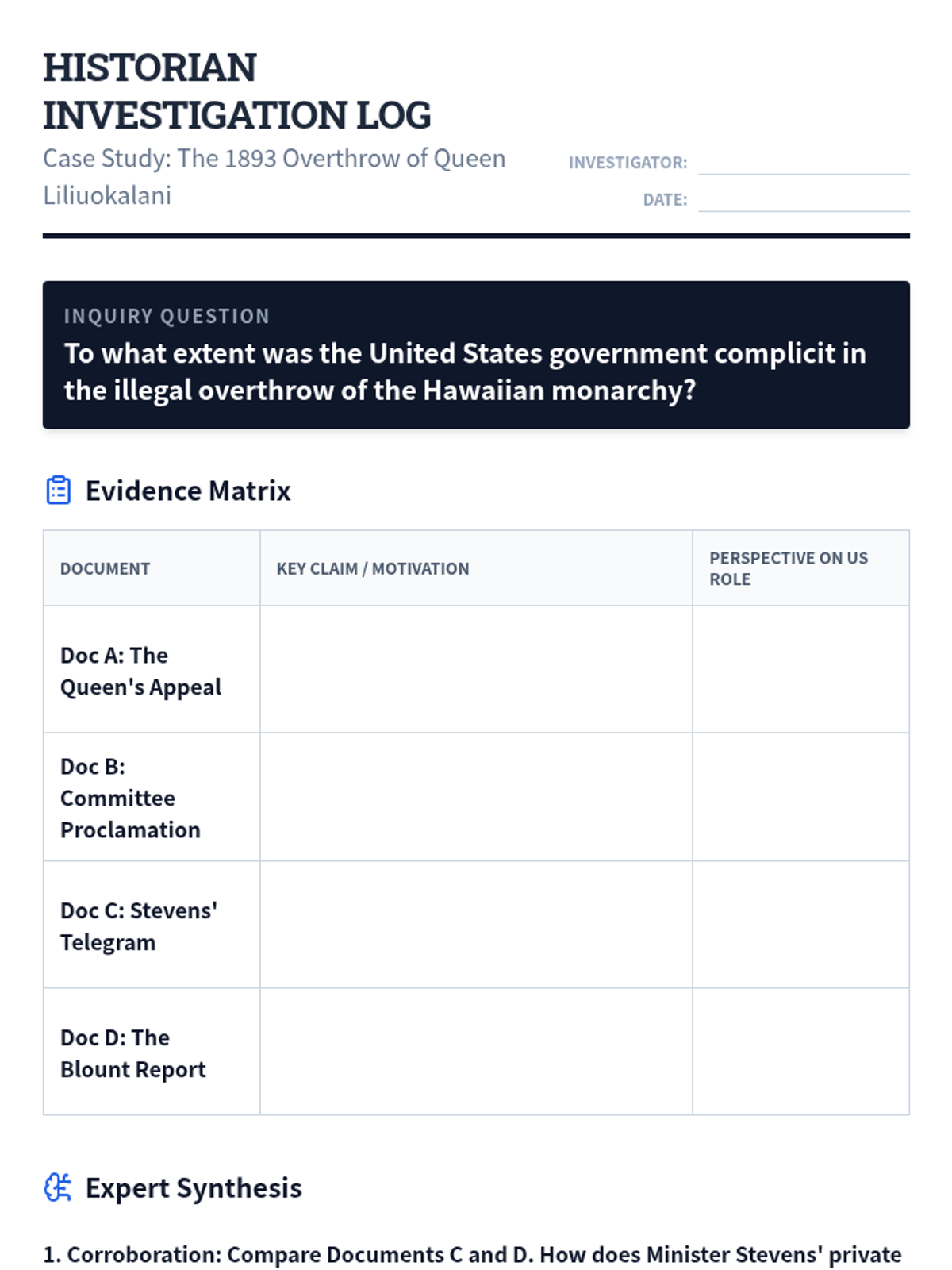The image size is (952, 1270).
Task: Click the brain icon beside Expert Synthesis
Action: [x=58, y=1187]
